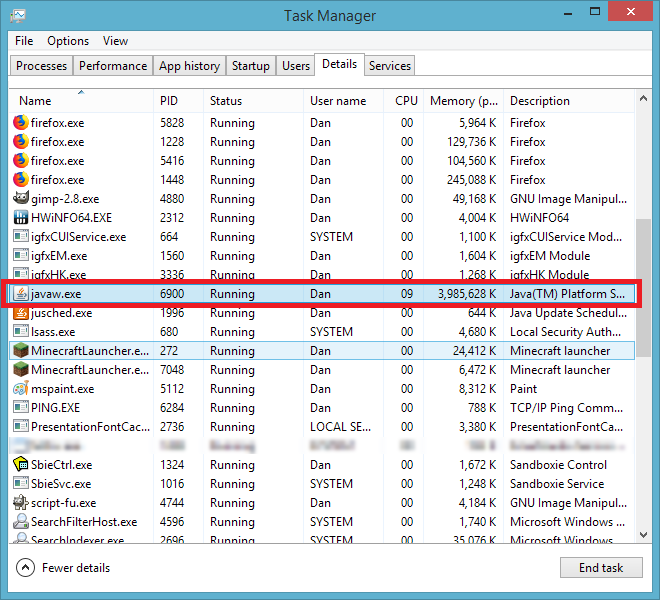
Task: Click the Task Manager title bar icon
Action: coord(19,16)
